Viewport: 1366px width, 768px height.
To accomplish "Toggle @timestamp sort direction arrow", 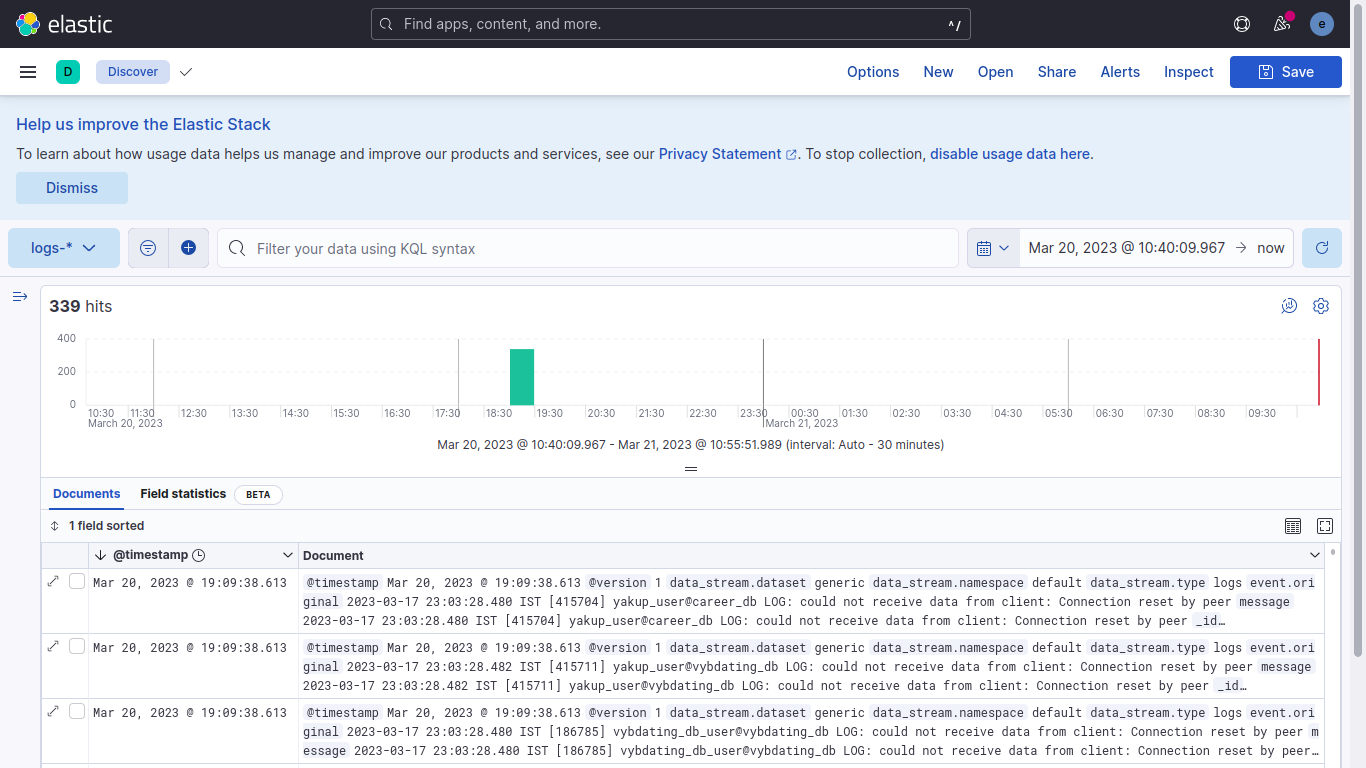I will point(100,555).
